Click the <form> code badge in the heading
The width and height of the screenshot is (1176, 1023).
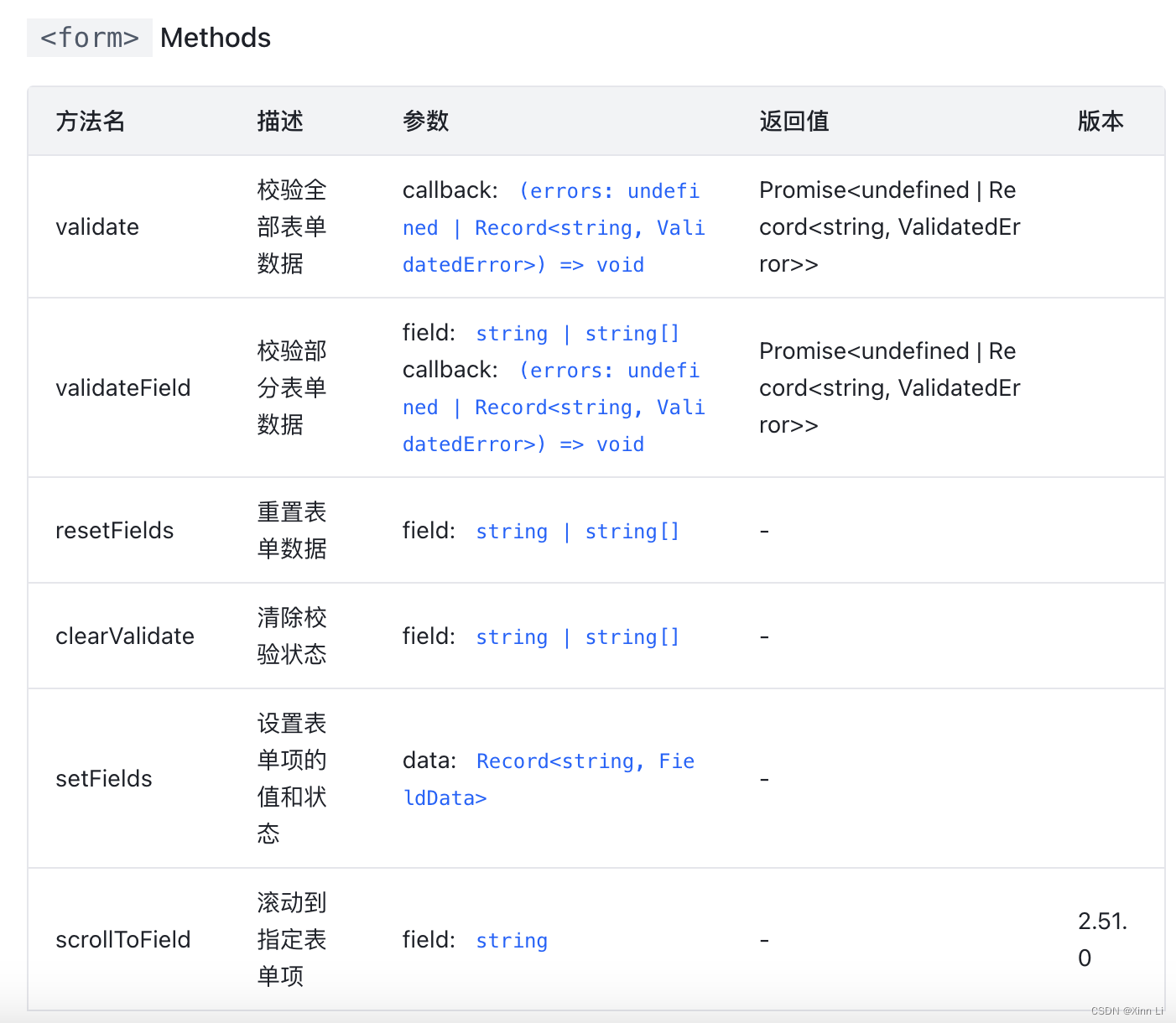click(x=88, y=37)
